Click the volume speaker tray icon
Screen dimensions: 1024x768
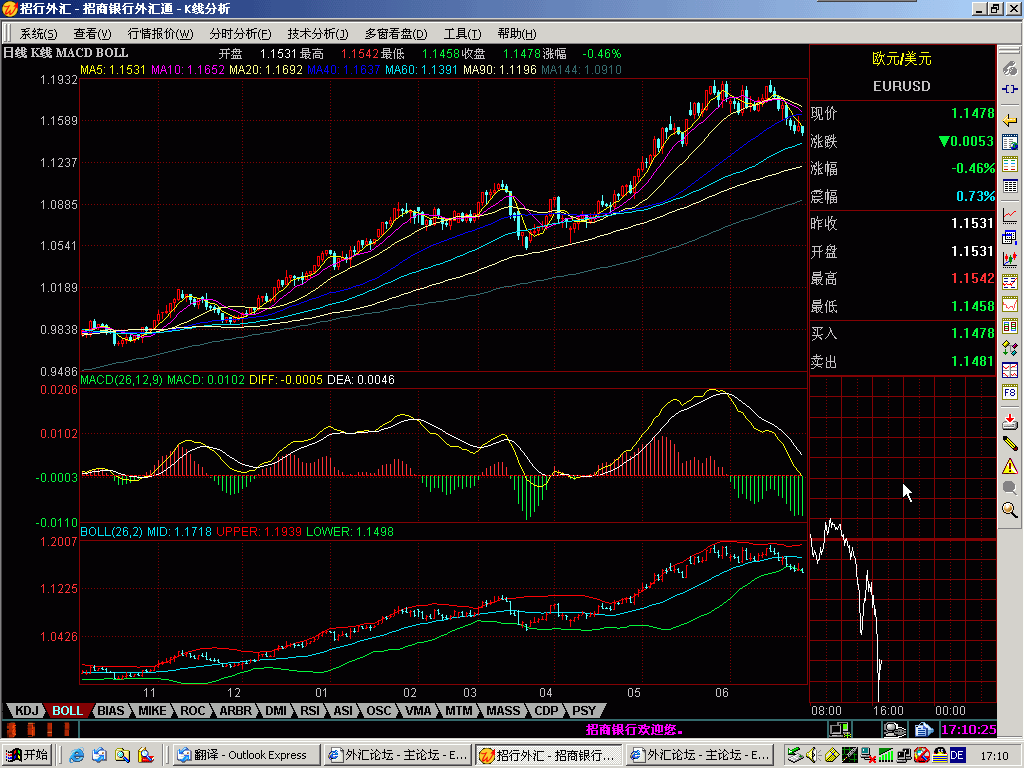click(x=812, y=755)
